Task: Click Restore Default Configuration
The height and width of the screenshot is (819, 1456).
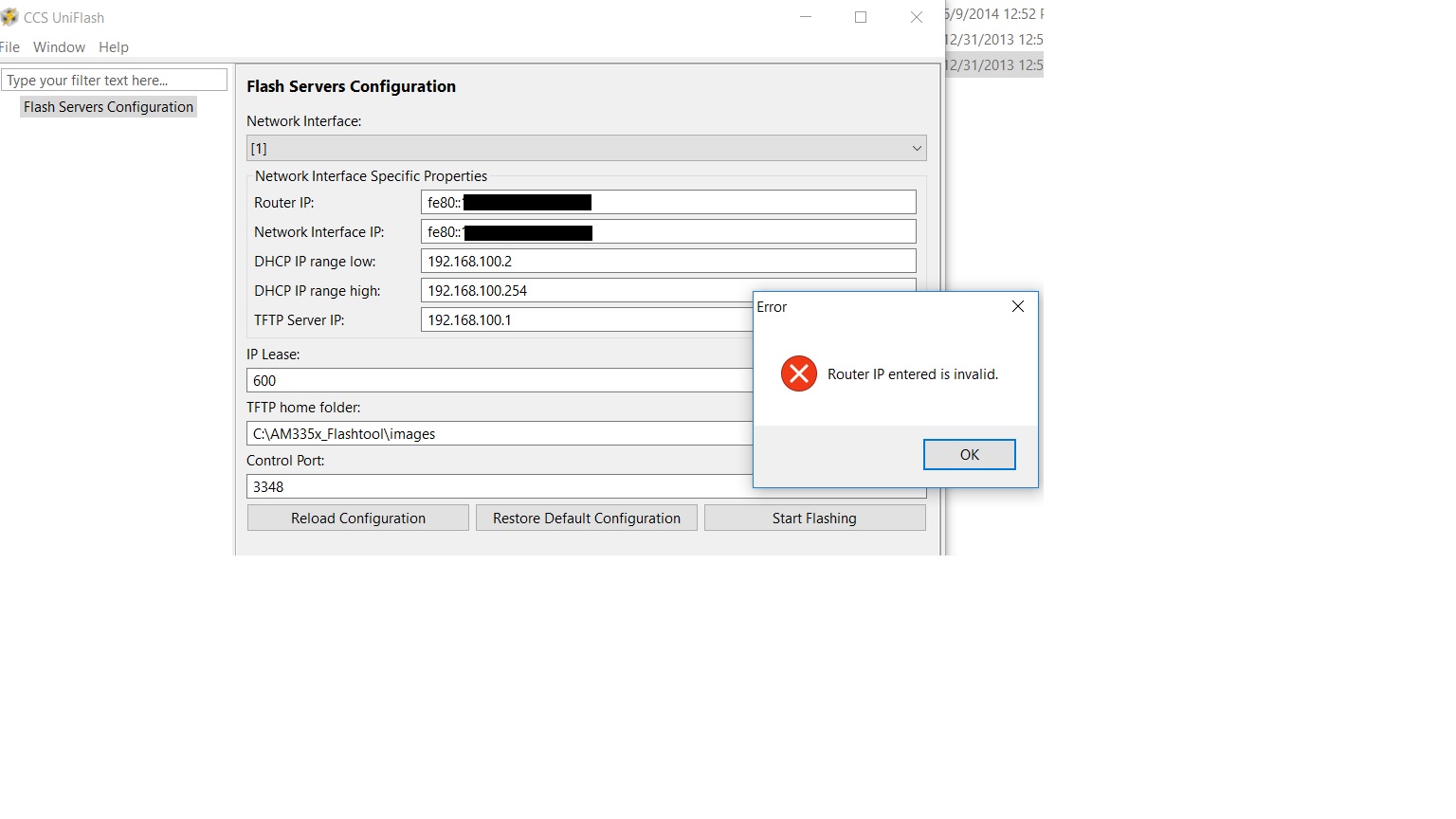Action: (587, 518)
